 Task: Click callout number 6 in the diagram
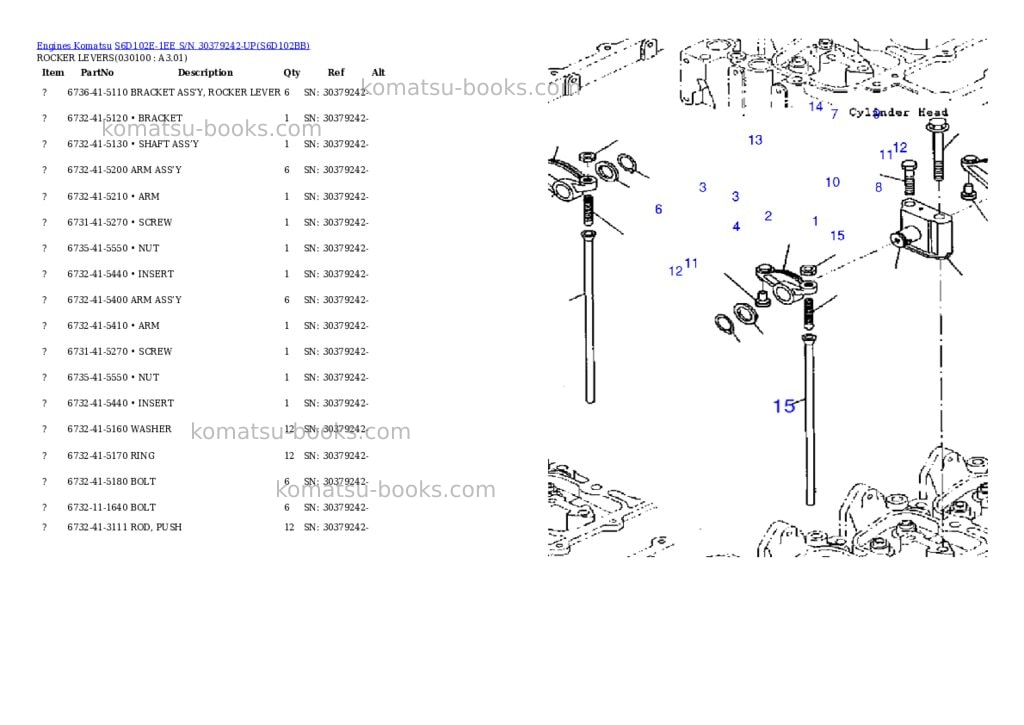(658, 209)
